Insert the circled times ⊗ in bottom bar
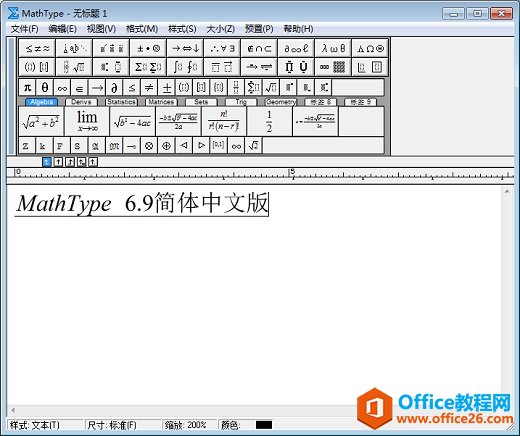Viewport: 520px width, 436px height. coord(149,146)
